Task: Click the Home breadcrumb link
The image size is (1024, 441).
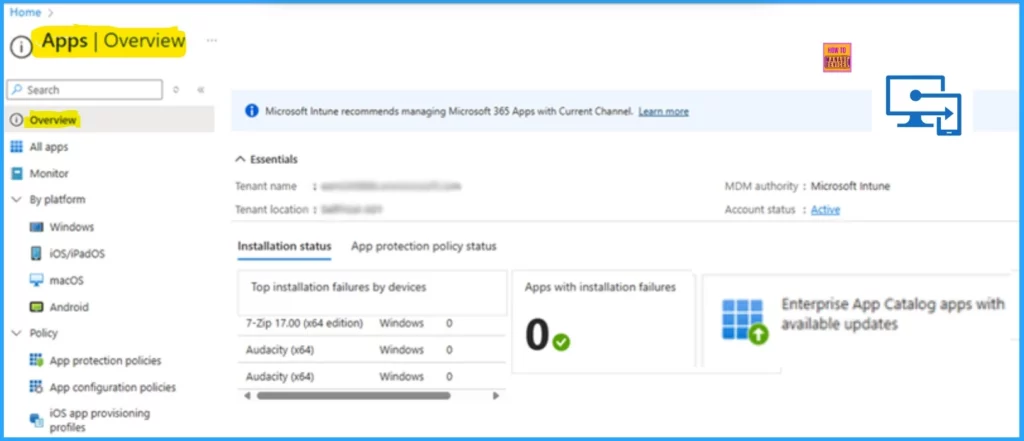Action: point(25,12)
